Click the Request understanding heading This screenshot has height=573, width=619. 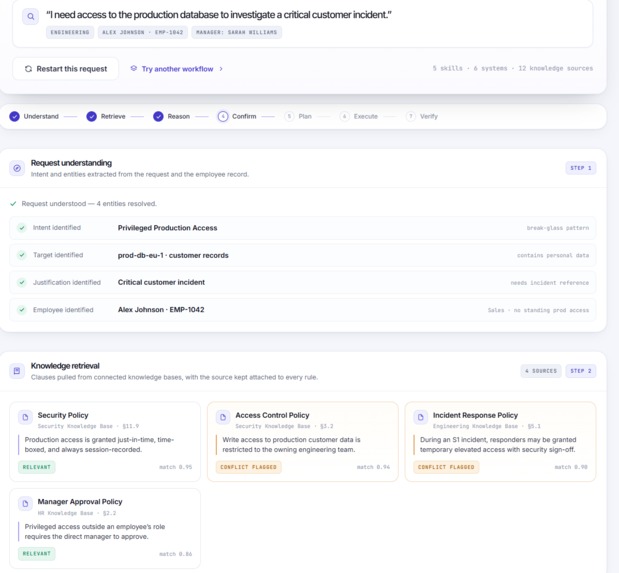71,163
